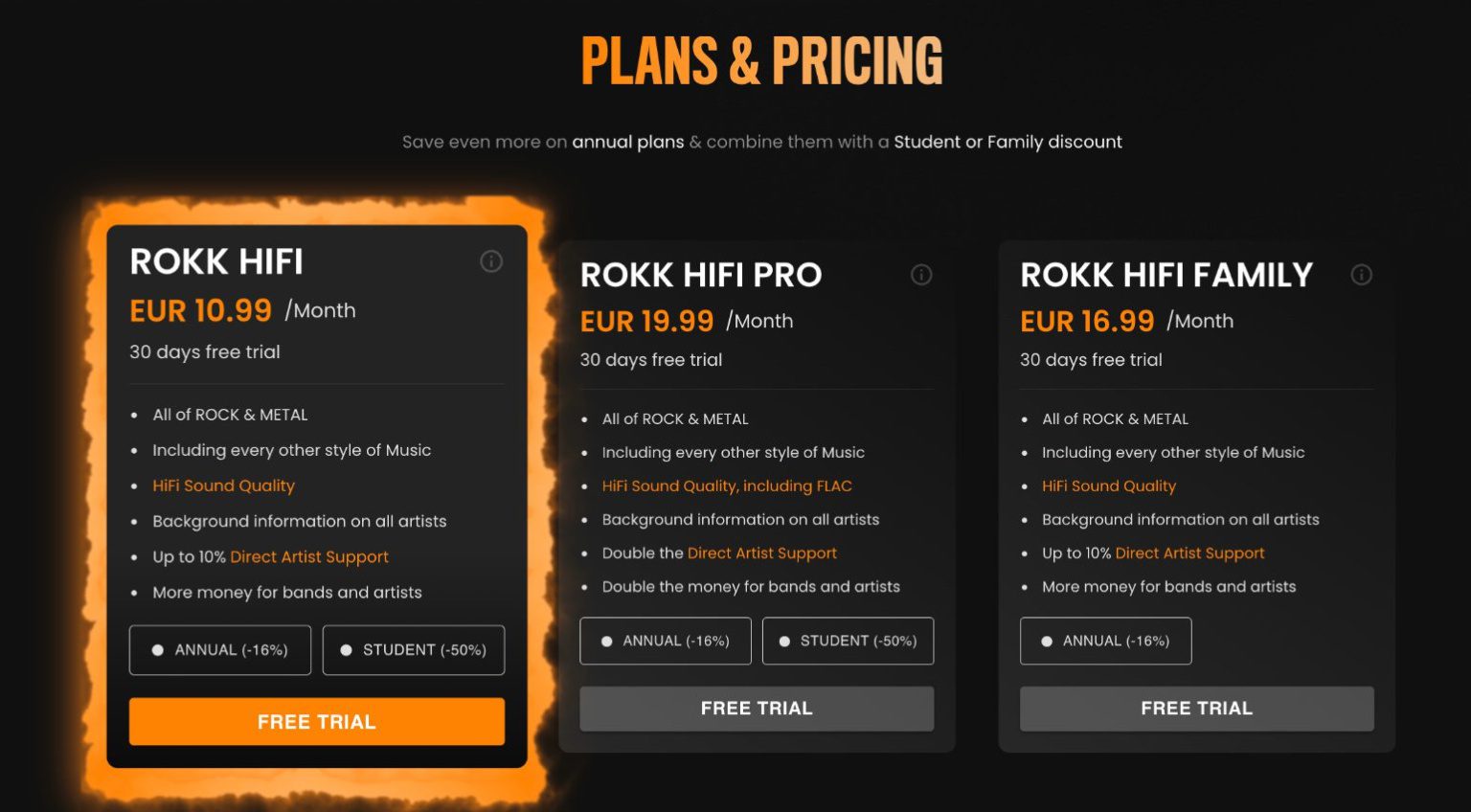The width and height of the screenshot is (1471, 812).
Task: Select the ROKK HIFI FAMILY plan title
Action: (1166, 275)
